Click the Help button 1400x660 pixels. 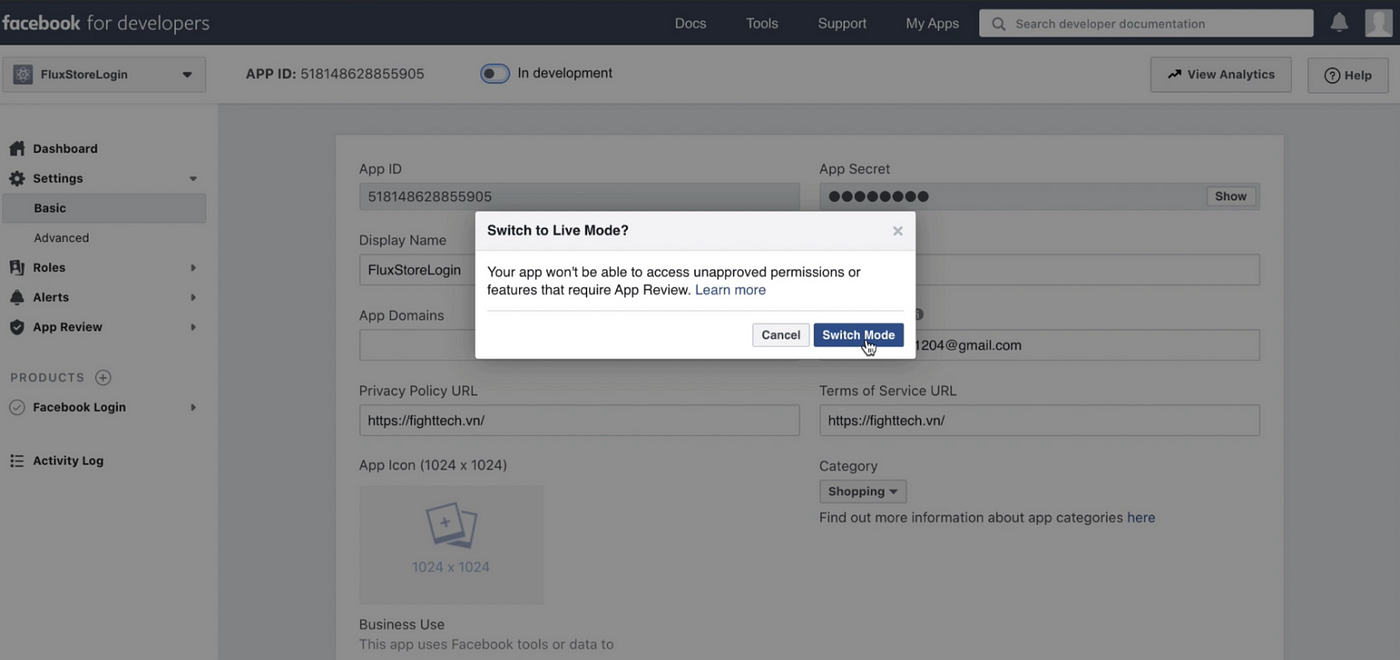[x=1347, y=75]
